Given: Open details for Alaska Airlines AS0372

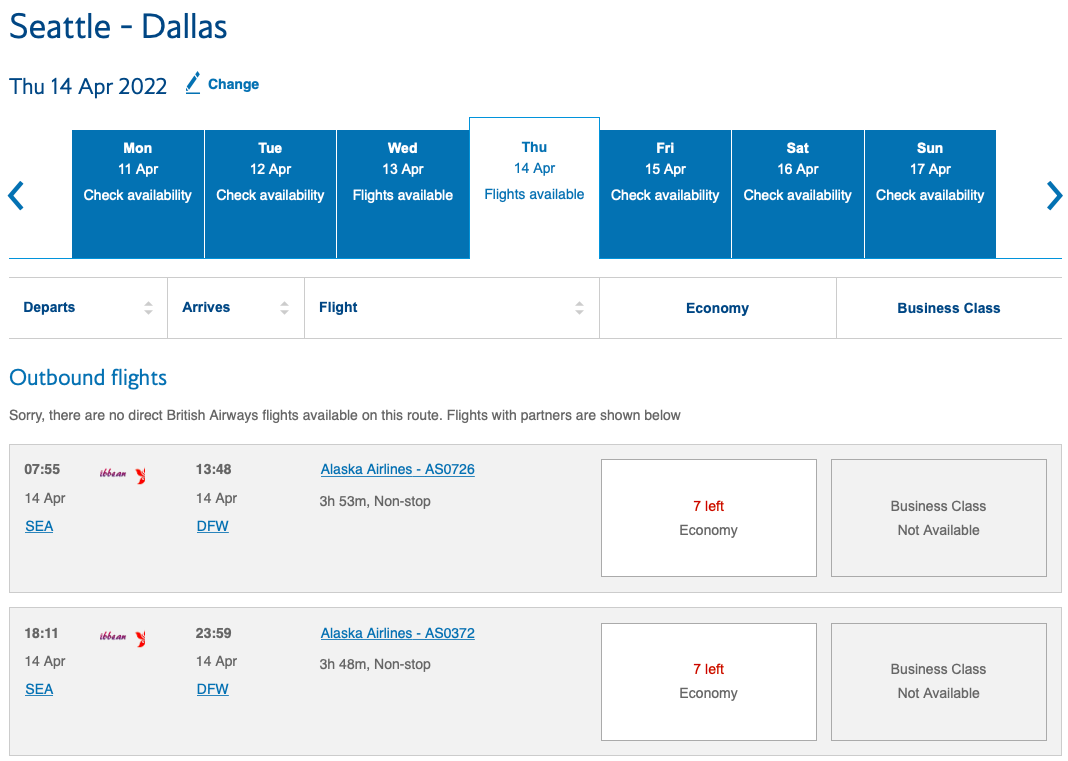Looking at the screenshot, I should (x=397, y=632).
